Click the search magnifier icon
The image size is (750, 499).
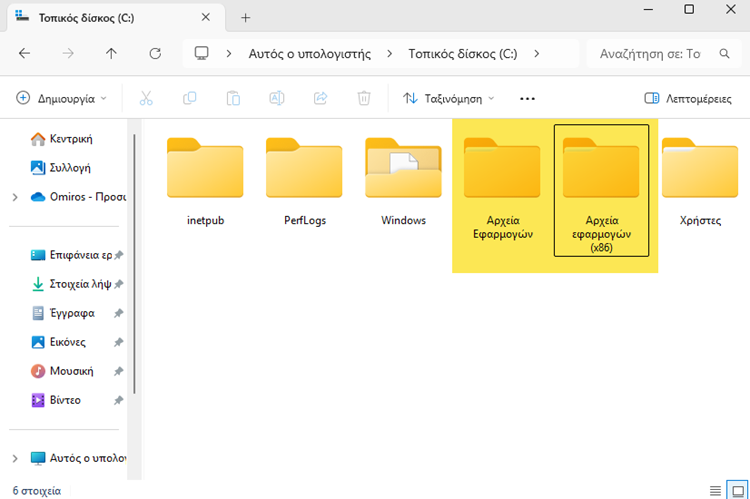pyautogui.click(x=725, y=53)
